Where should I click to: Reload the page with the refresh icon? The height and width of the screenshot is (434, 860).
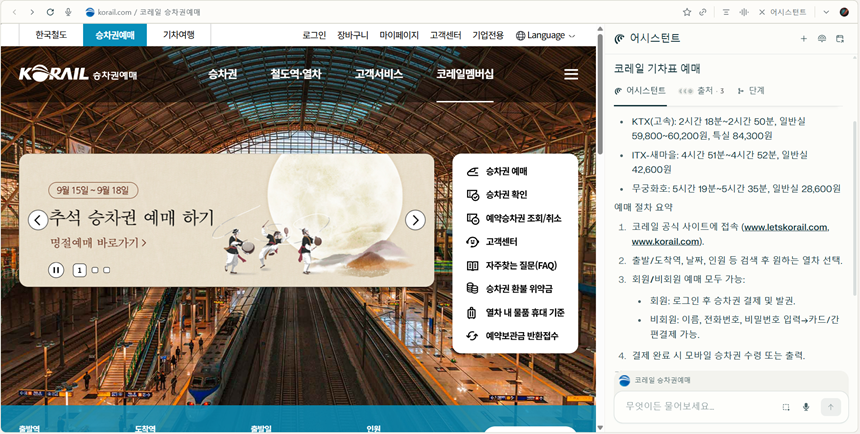tap(50, 12)
